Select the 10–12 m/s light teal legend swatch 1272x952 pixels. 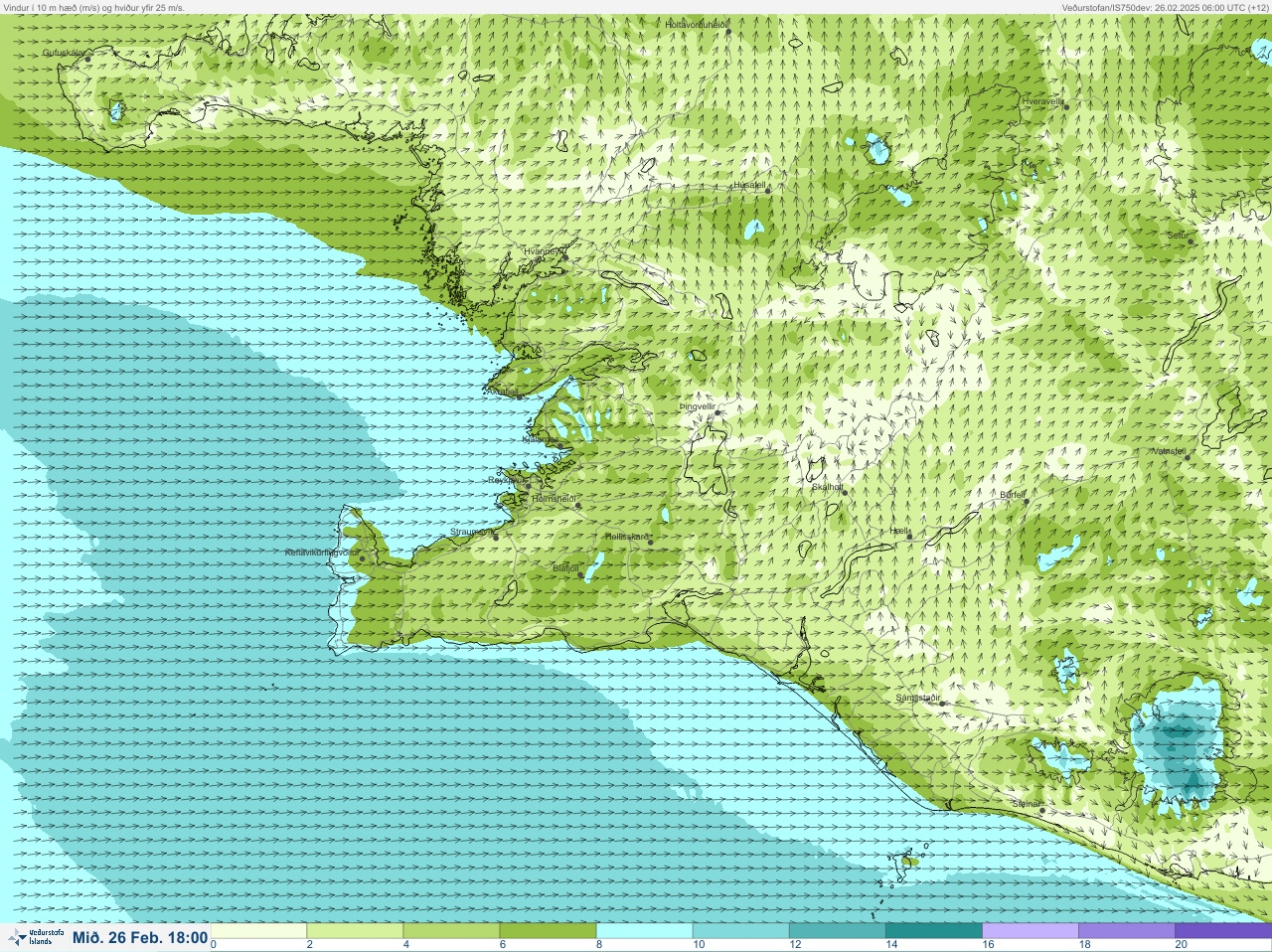pos(740,931)
